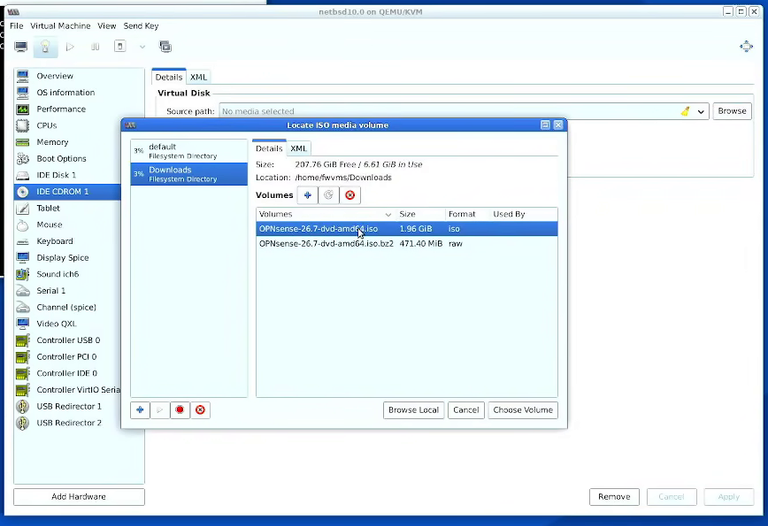
Task: Open the dialog's Details tab
Action: (x=269, y=148)
